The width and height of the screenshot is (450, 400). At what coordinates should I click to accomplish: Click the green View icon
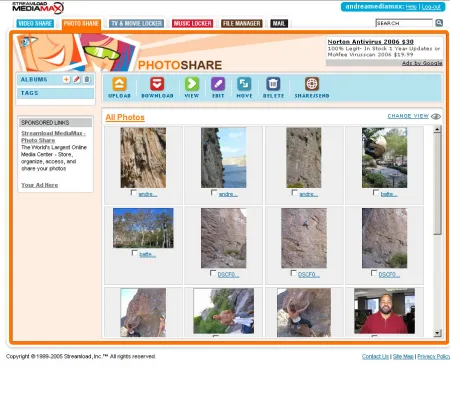click(192, 84)
